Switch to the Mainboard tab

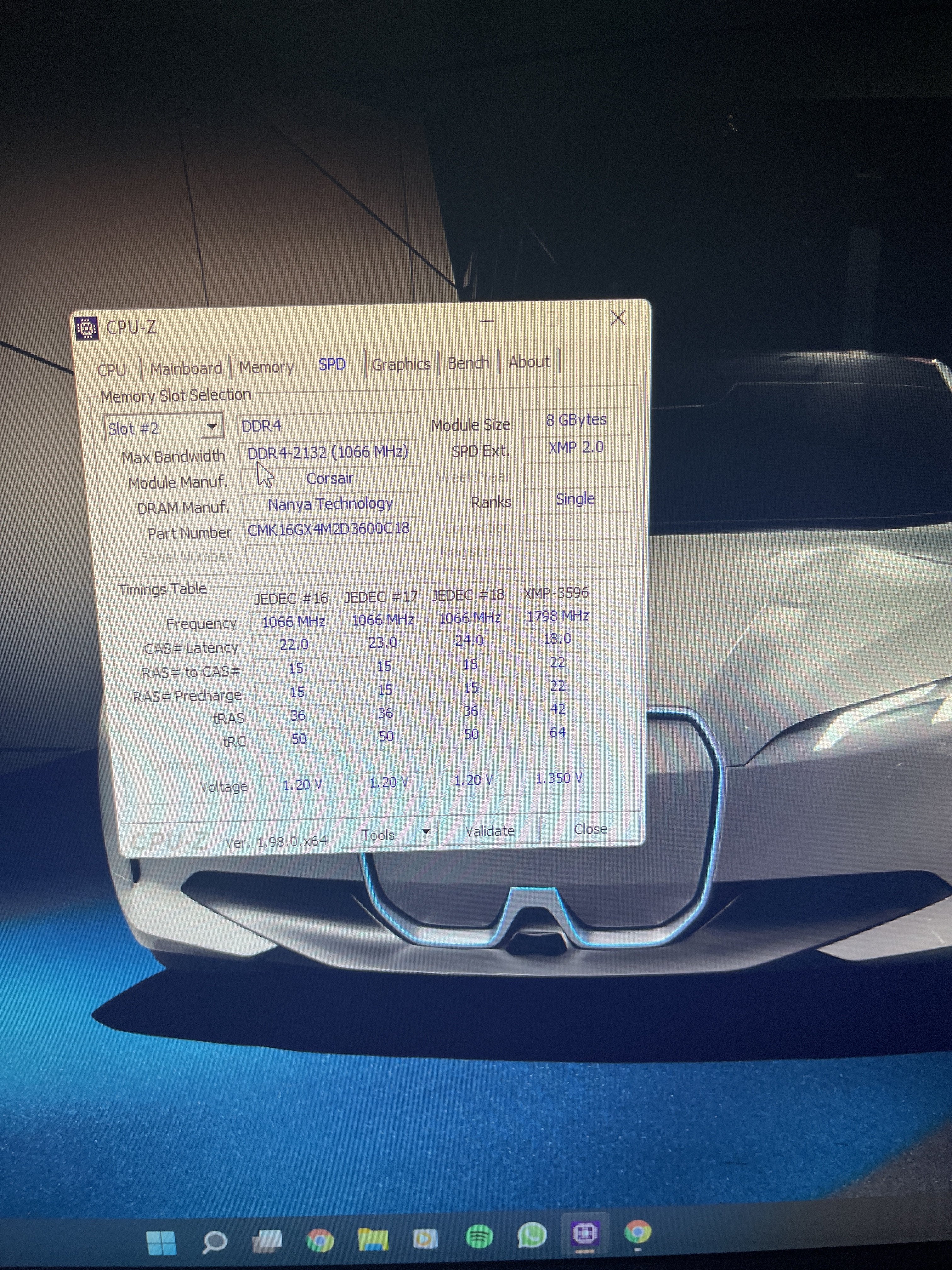point(186,368)
